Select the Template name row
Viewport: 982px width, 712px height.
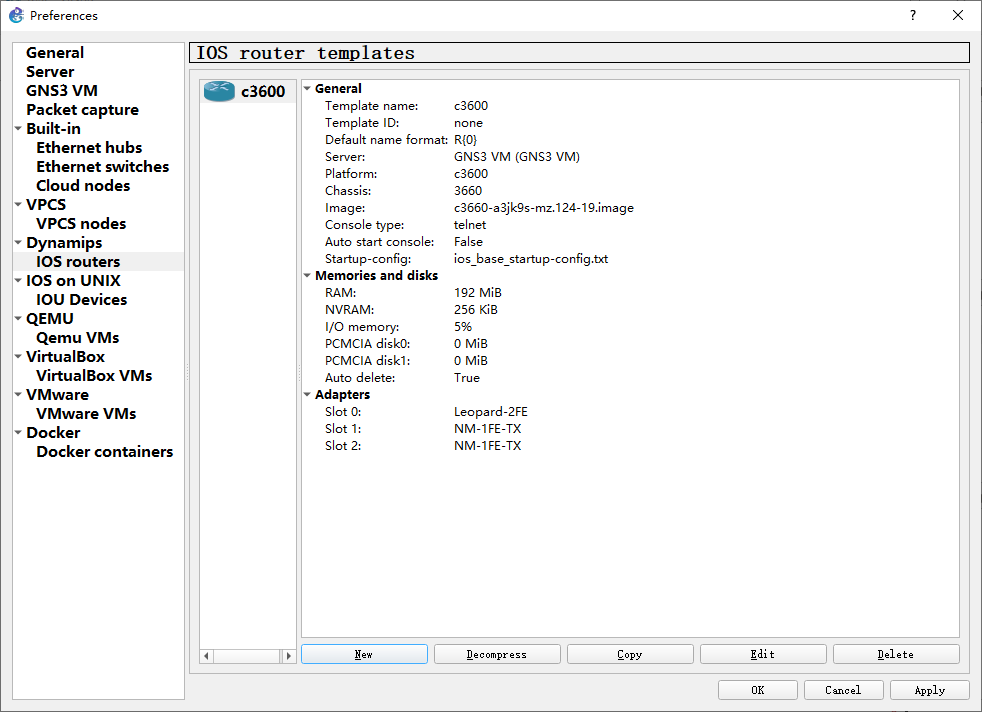coord(630,106)
